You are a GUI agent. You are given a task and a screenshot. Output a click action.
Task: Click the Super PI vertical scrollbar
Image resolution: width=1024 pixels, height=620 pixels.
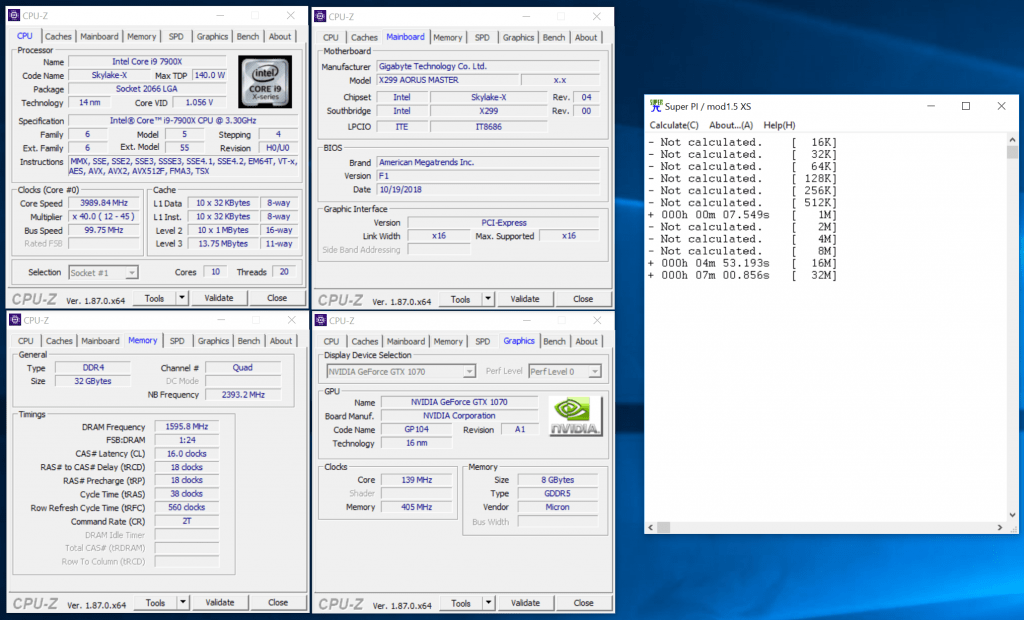[x=1012, y=330]
